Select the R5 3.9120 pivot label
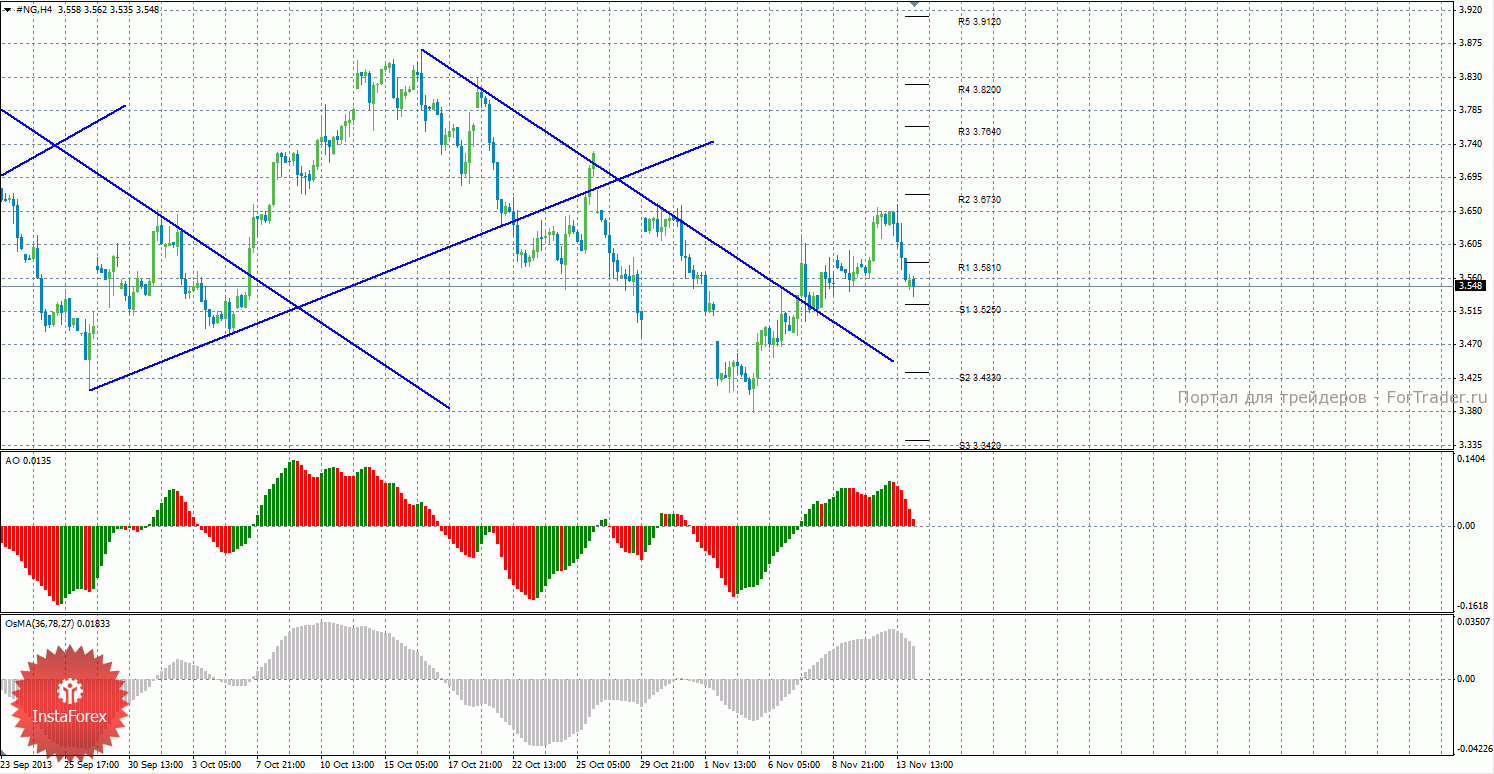 click(979, 21)
